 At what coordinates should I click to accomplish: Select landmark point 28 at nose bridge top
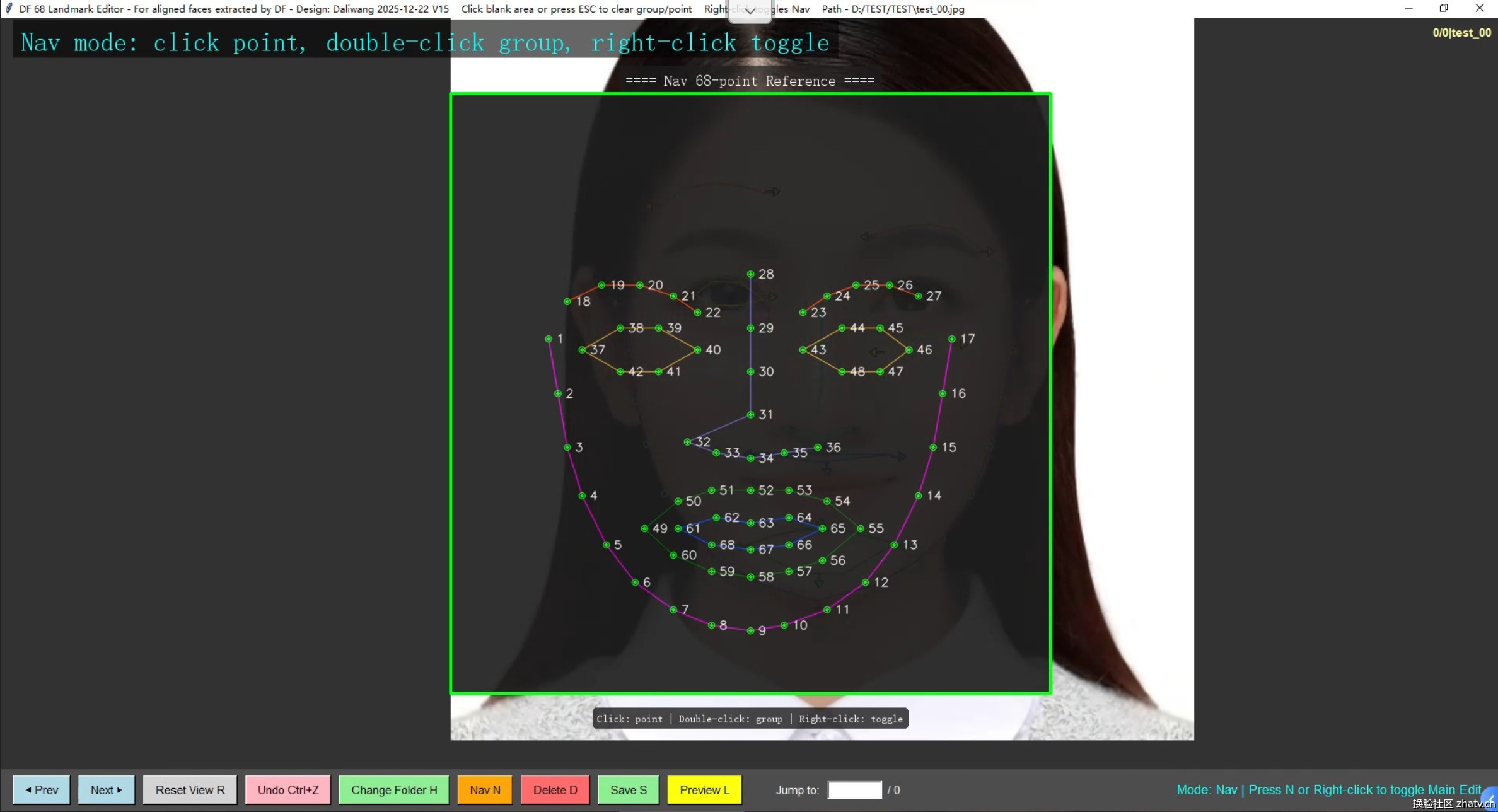pyautogui.click(x=750, y=274)
